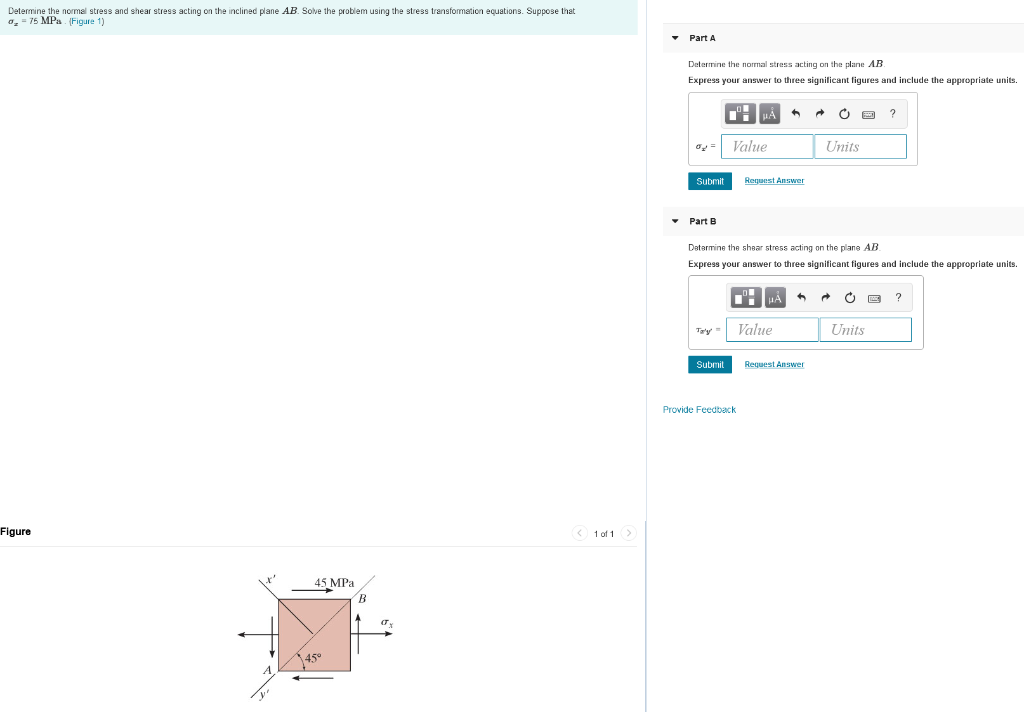Open templates icon in Part B toolbar

[746, 298]
